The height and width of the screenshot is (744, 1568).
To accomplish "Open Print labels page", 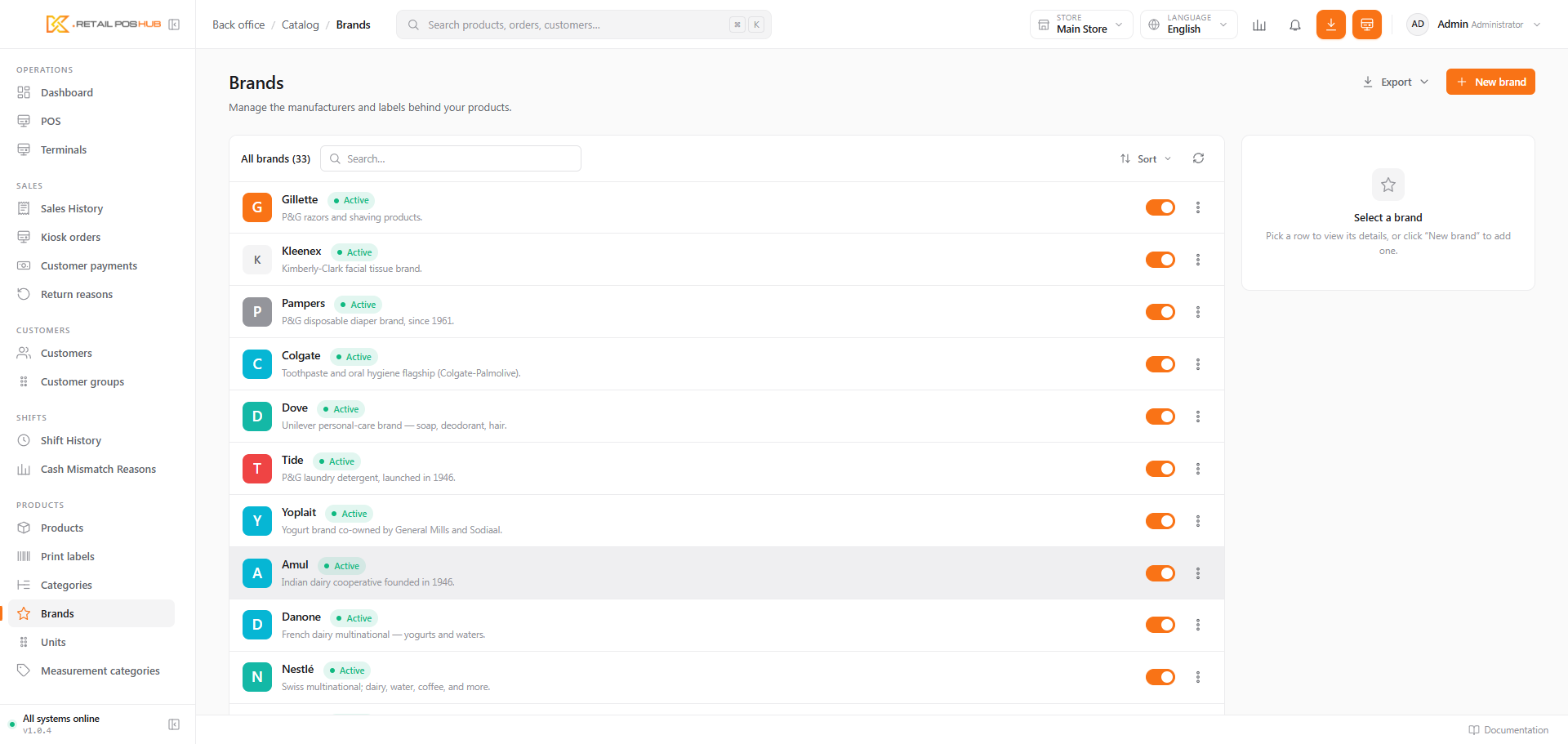I will pyautogui.click(x=91, y=556).
